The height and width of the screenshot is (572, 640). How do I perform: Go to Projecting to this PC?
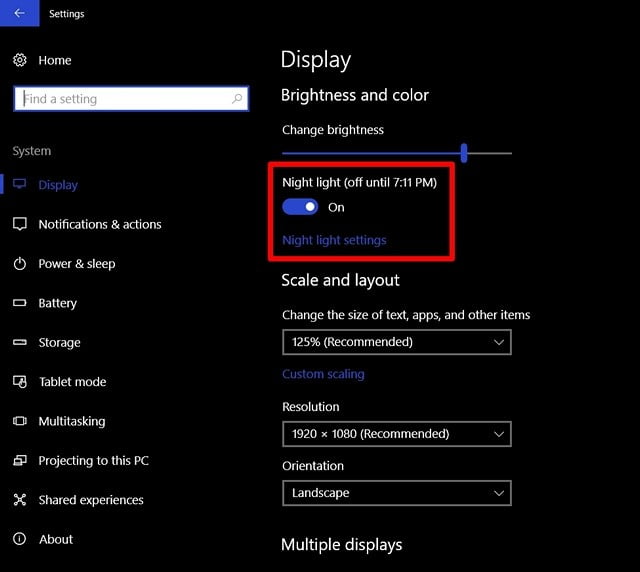pyautogui.click(x=93, y=461)
